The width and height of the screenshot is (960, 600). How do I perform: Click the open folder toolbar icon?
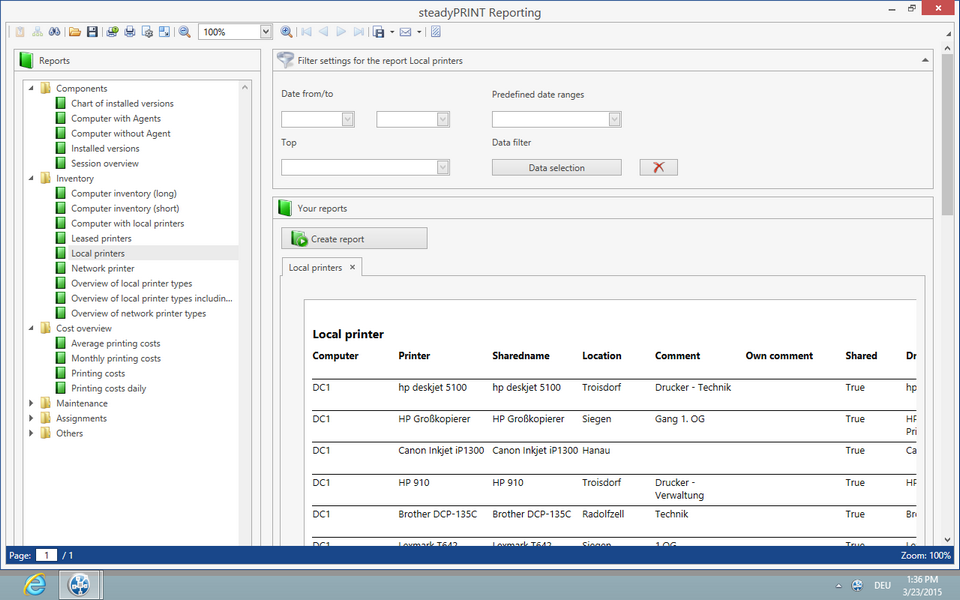(75, 32)
